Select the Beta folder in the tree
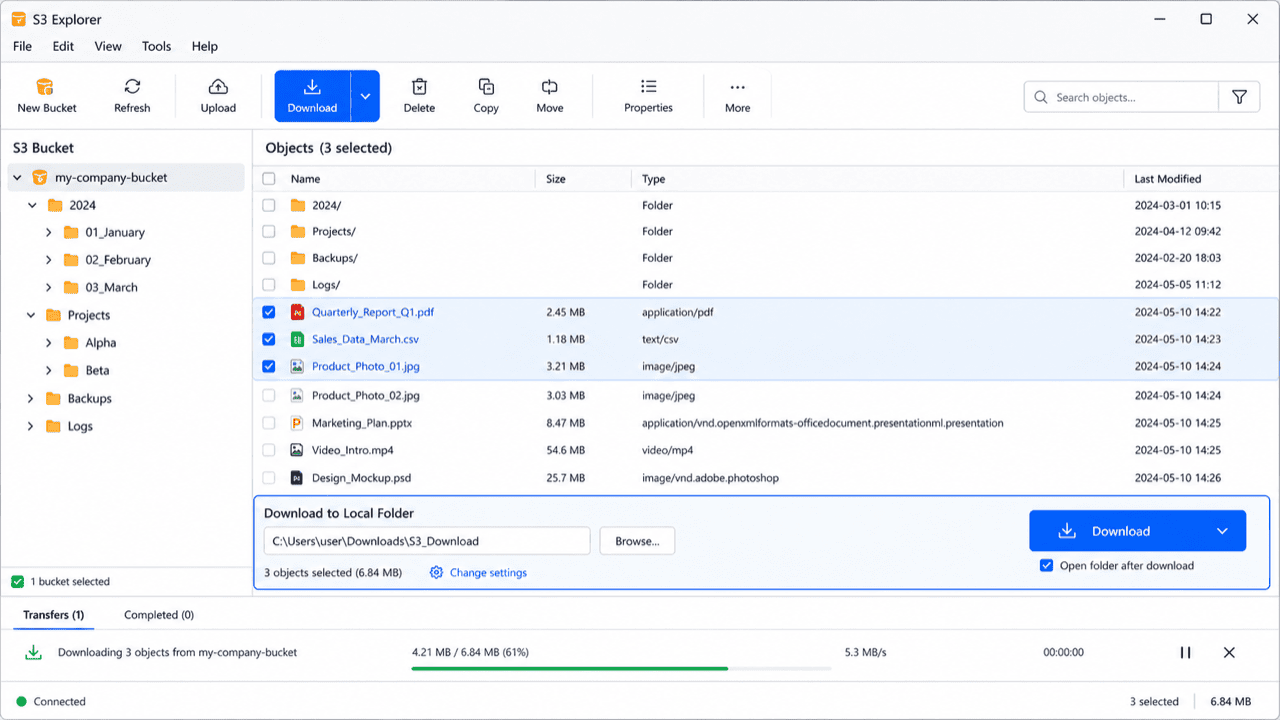Image resolution: width=1280 pixels, height=720 pixels. 97,370
